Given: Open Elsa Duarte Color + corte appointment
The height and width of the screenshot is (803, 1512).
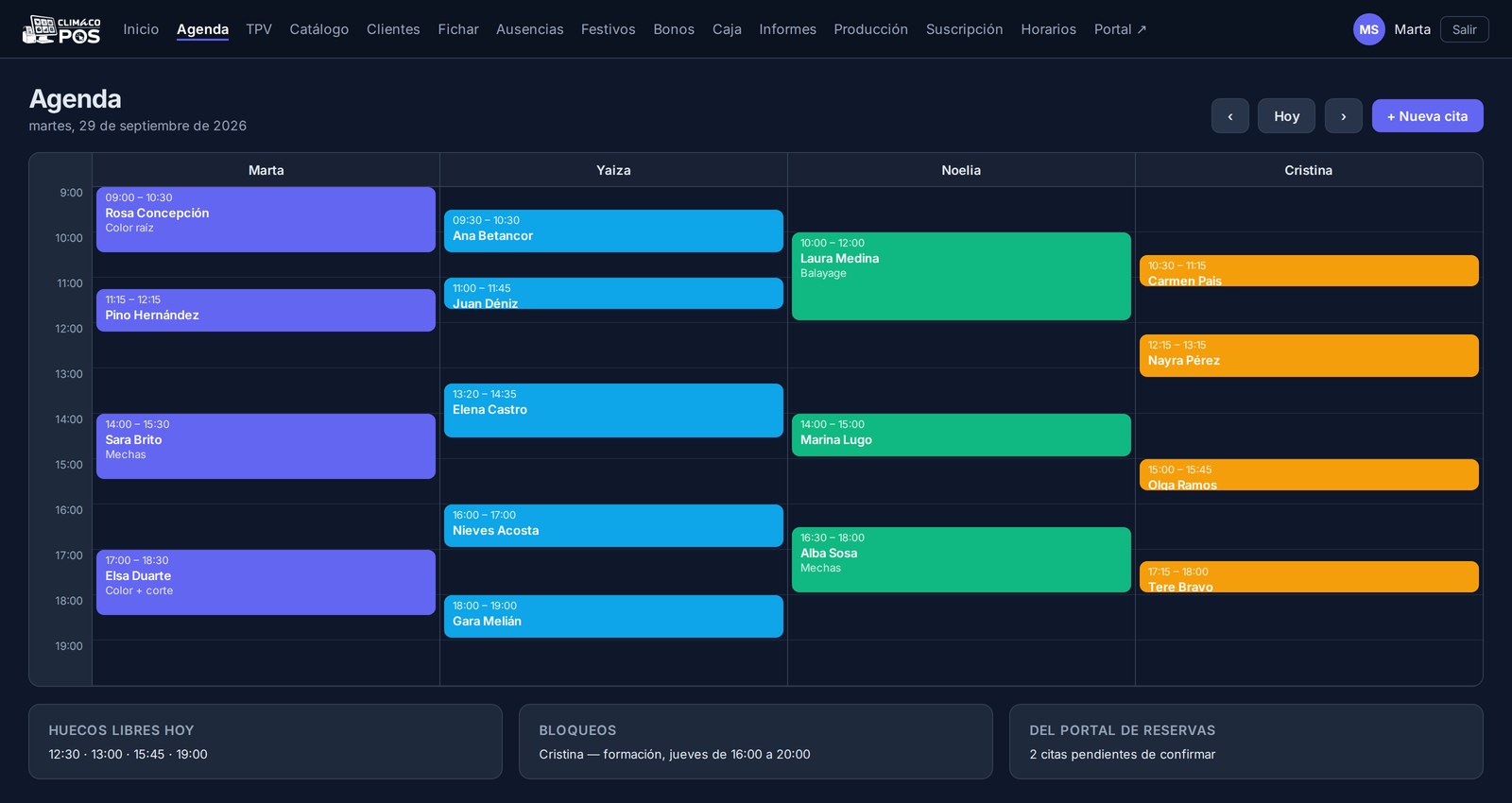Looking at the screenshot, I should click(x=266, y=582).
